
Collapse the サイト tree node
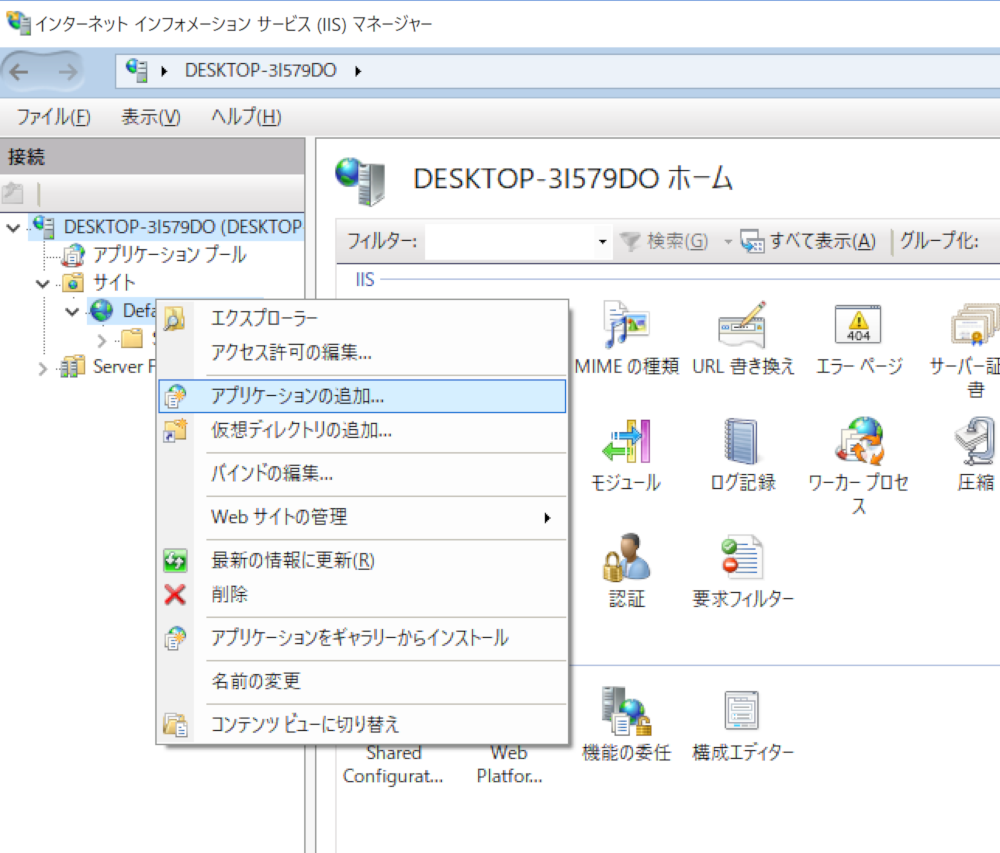click(42, 282)
